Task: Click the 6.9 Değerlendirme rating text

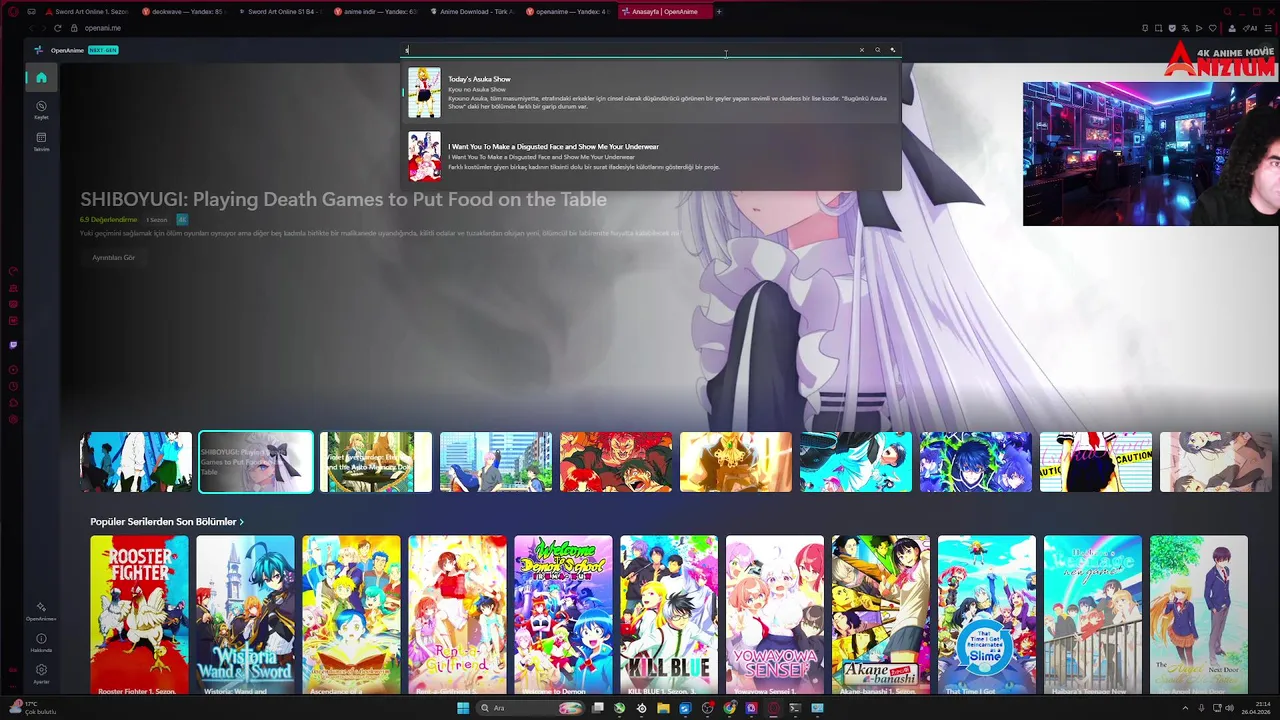Action: [x=108, y=219]
